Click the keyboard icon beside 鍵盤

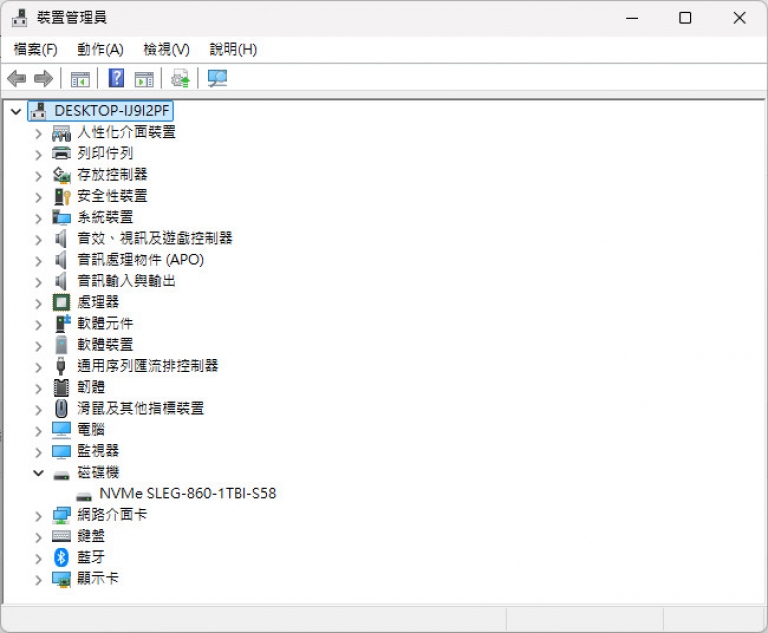pyautogui.click(x=61, y=536)
